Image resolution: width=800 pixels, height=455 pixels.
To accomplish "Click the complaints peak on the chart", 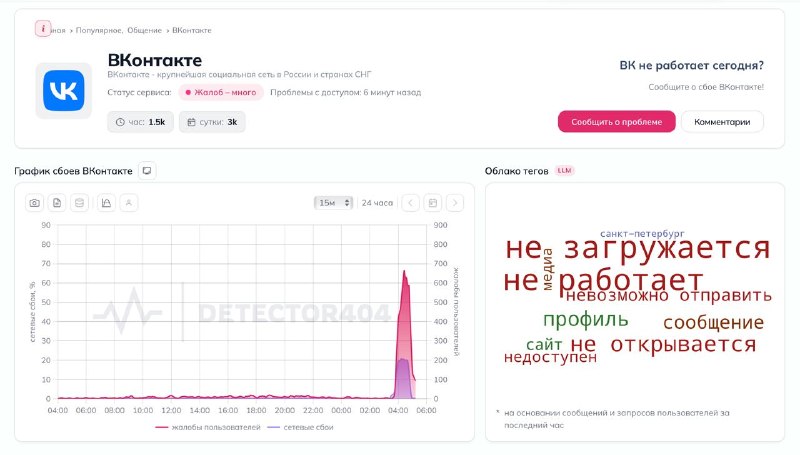I will [404, 271].
